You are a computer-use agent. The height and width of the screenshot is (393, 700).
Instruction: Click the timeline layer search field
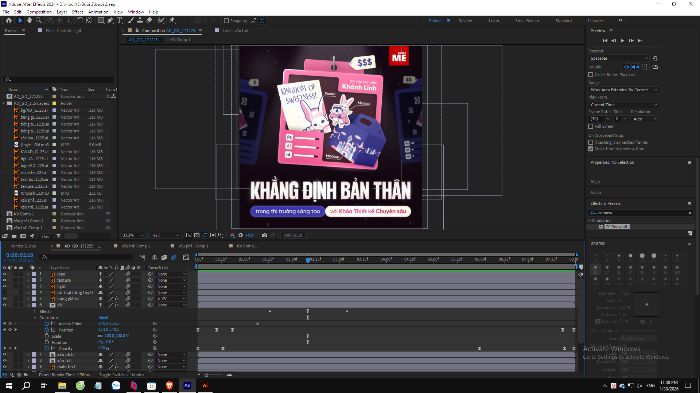pos(87,257)
